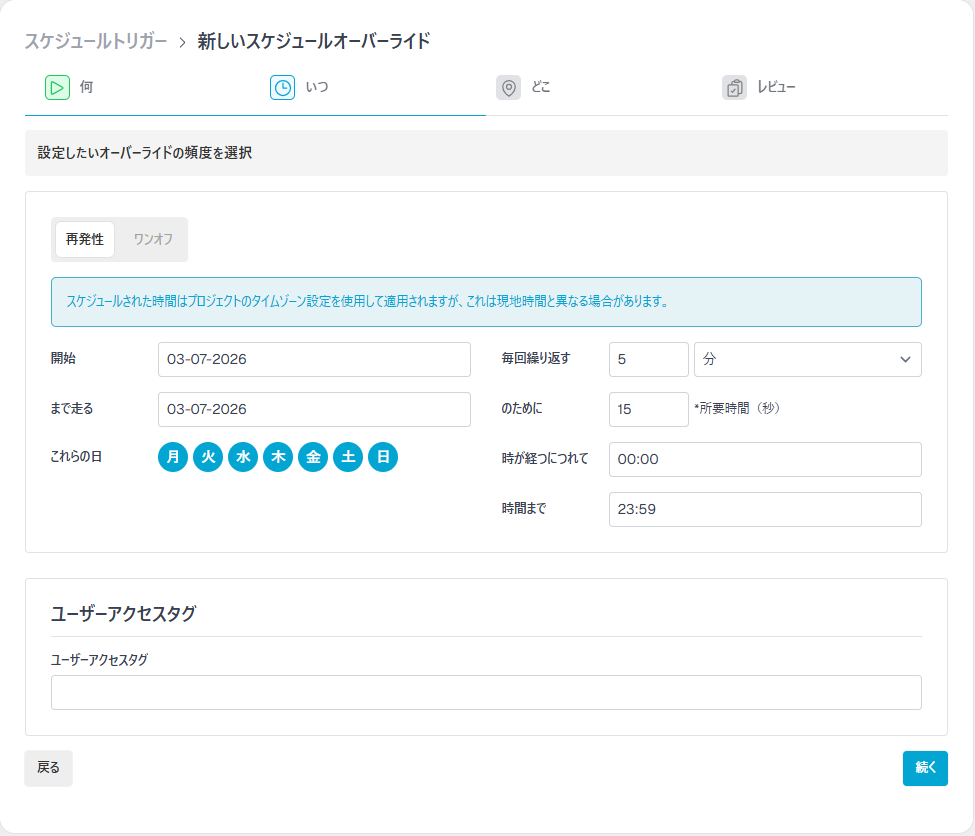Image resolution: width=975 pixels, height=836 pixels.
Task: Click the green play icon for 何 step
Action: (57, 88)
